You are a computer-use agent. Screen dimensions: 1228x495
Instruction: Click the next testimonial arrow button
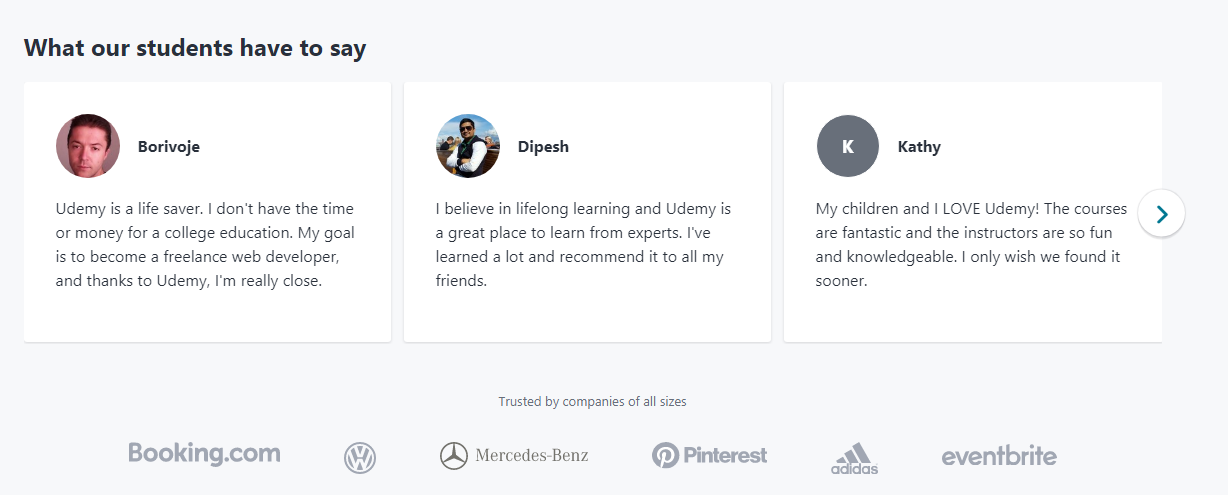click(x=1161, y=214)
